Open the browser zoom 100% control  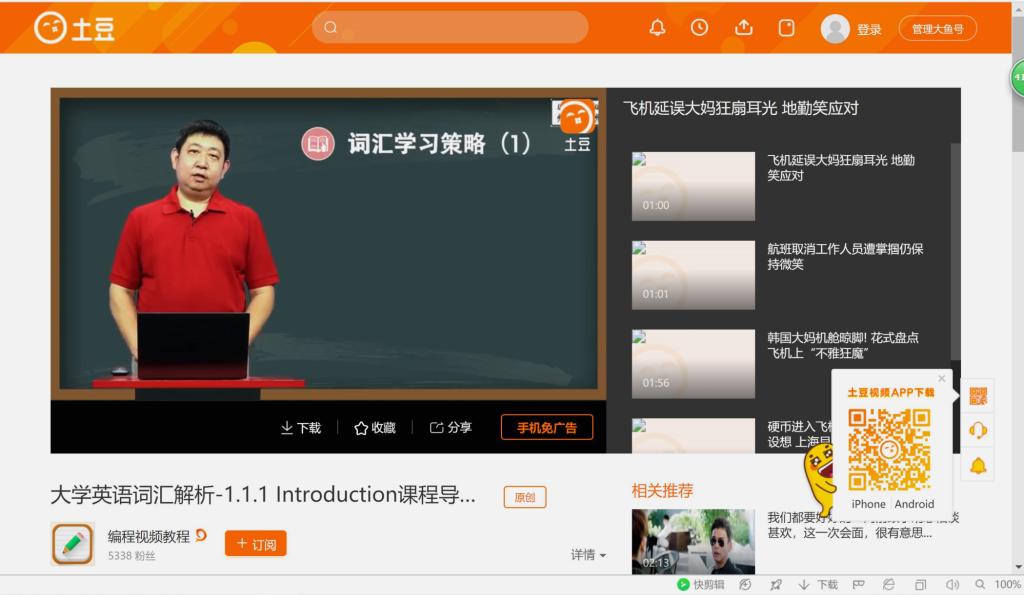point(999,585)
